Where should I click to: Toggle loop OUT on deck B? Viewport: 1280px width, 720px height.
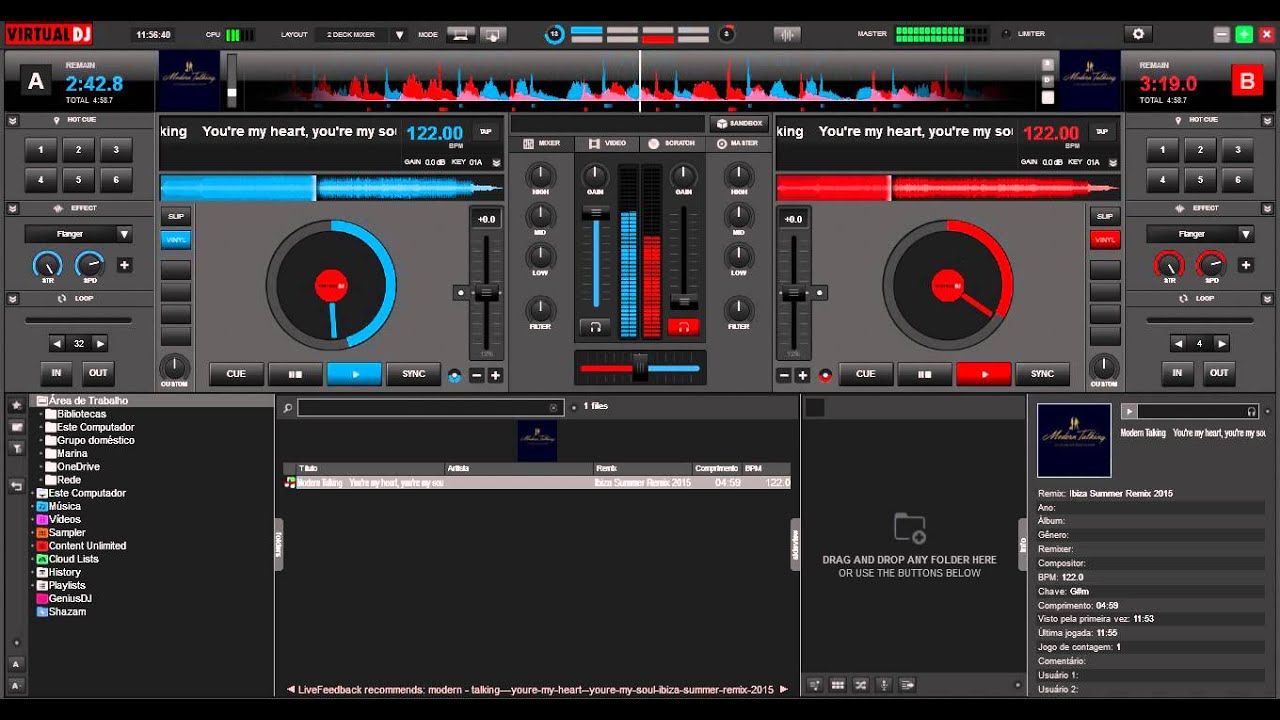point(1219,373)
